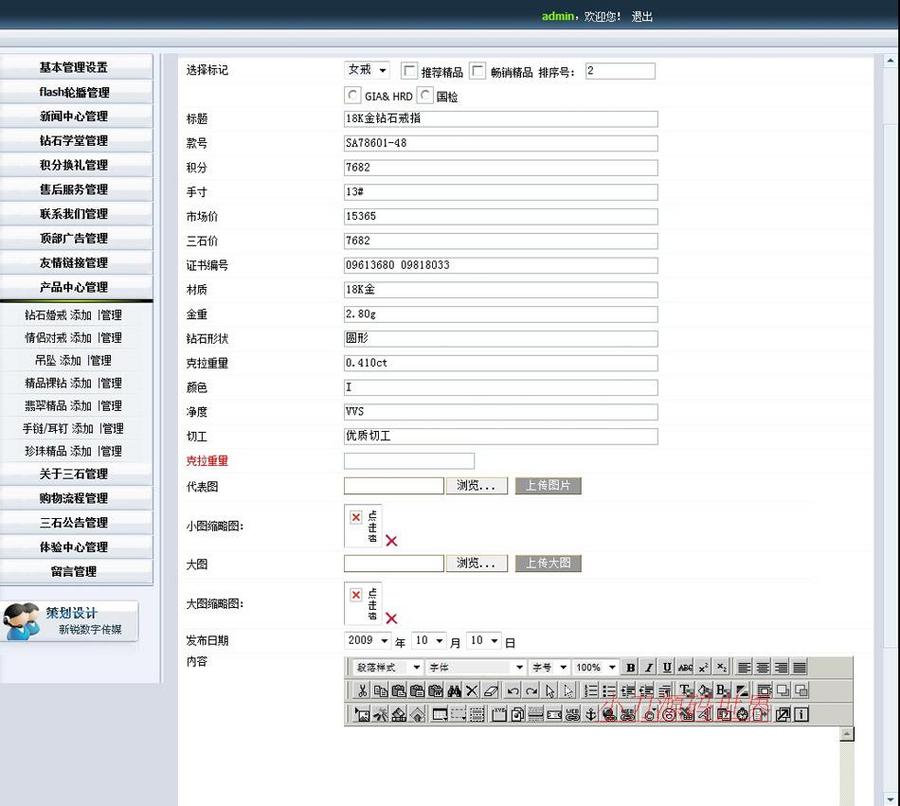This screenshot has height=806, width=900.
Task: Click the 上传图片 upload button
Action: [x=545, y=486]
